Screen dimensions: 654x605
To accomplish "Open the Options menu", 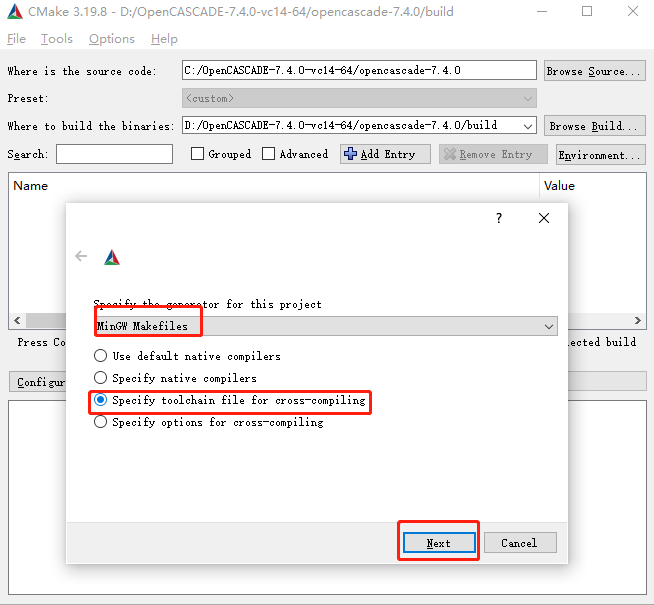I will 112,39.
